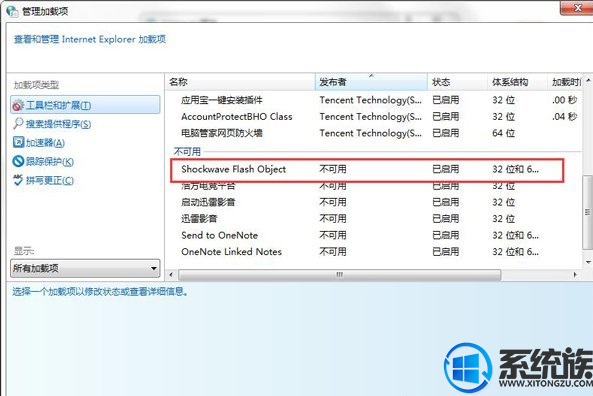Viewport: 593px width, 396px height.
Task: Select the Send to OneNote row
Action: click(374, 235)
